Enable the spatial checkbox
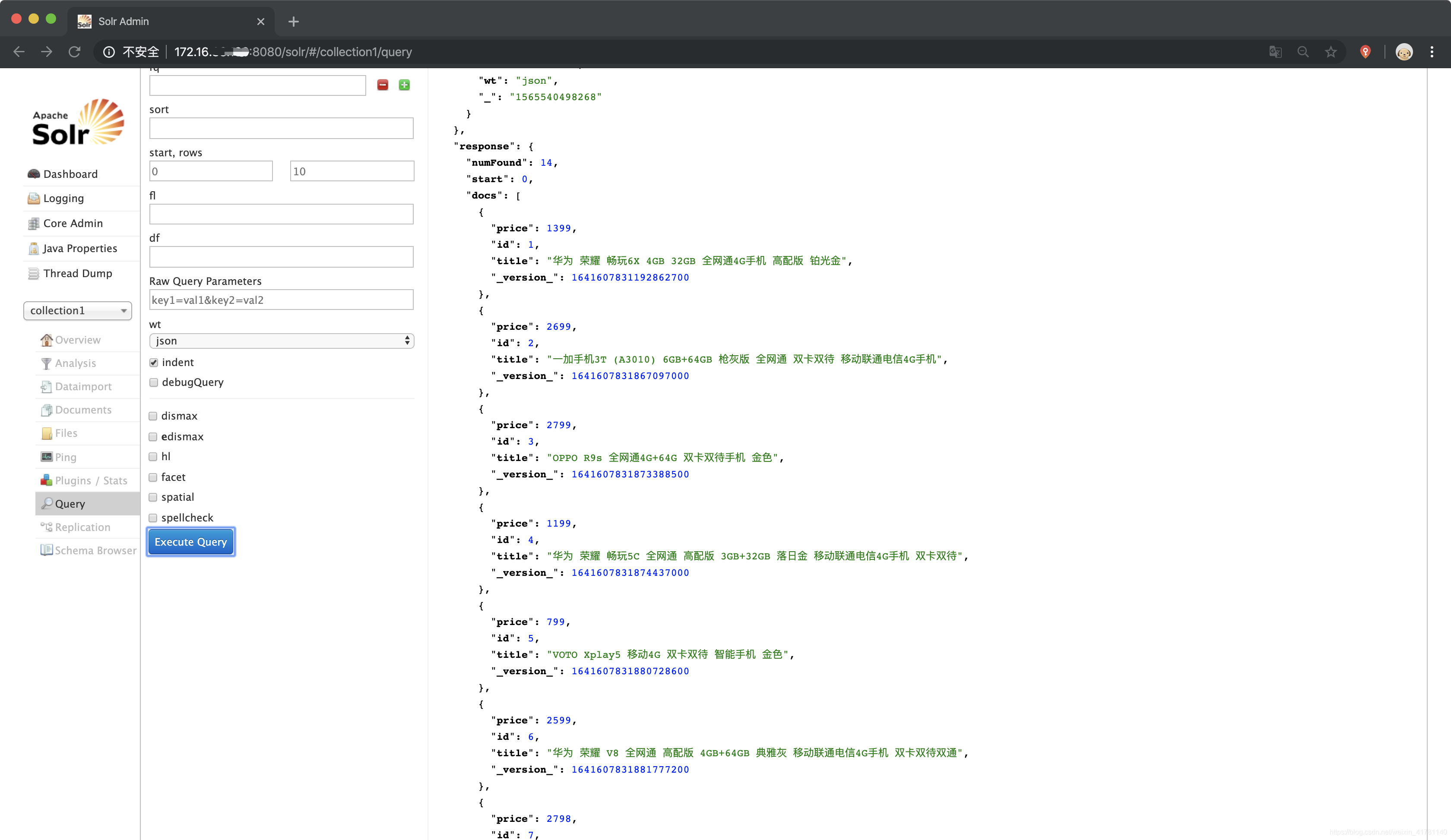1451x840 pixels. click(x=153, y=497)
